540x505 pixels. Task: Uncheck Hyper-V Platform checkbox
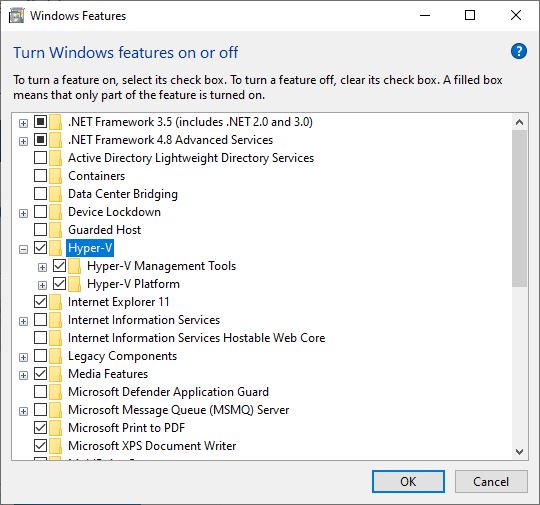point(60,284)
